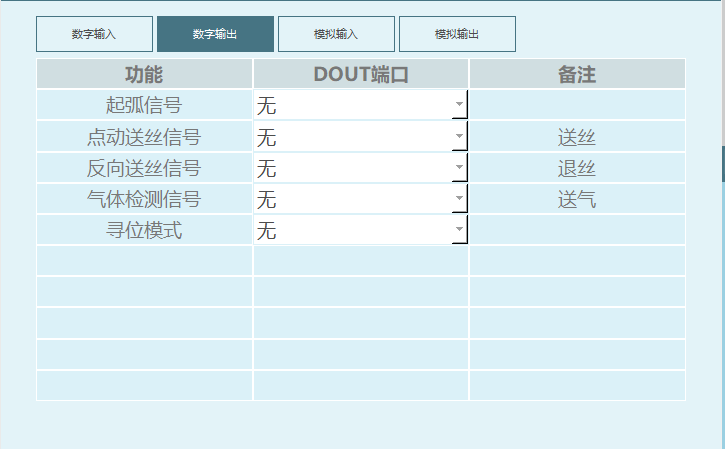725x449 pixels.
Task: Go to the 模拟输出 tab
Action: pyautogui.click(x=457, y=34)
